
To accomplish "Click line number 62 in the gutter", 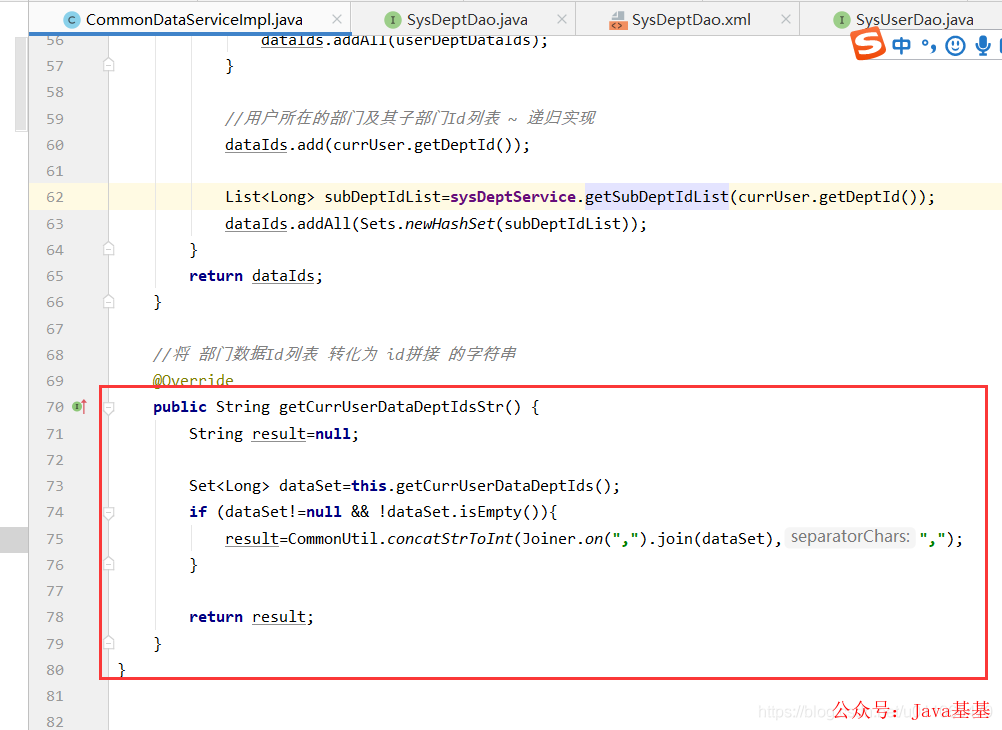I will [x=55, y=197].
